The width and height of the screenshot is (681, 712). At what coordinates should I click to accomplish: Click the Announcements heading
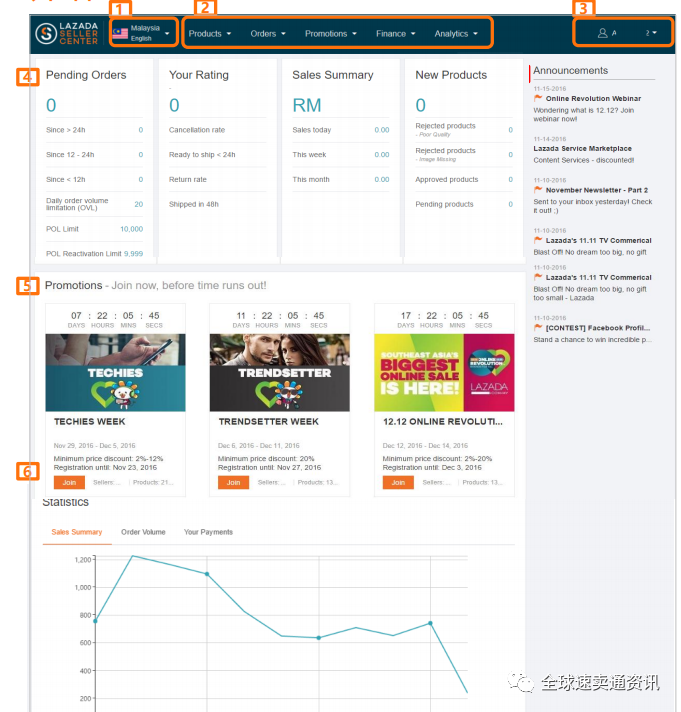coord(570,71)
